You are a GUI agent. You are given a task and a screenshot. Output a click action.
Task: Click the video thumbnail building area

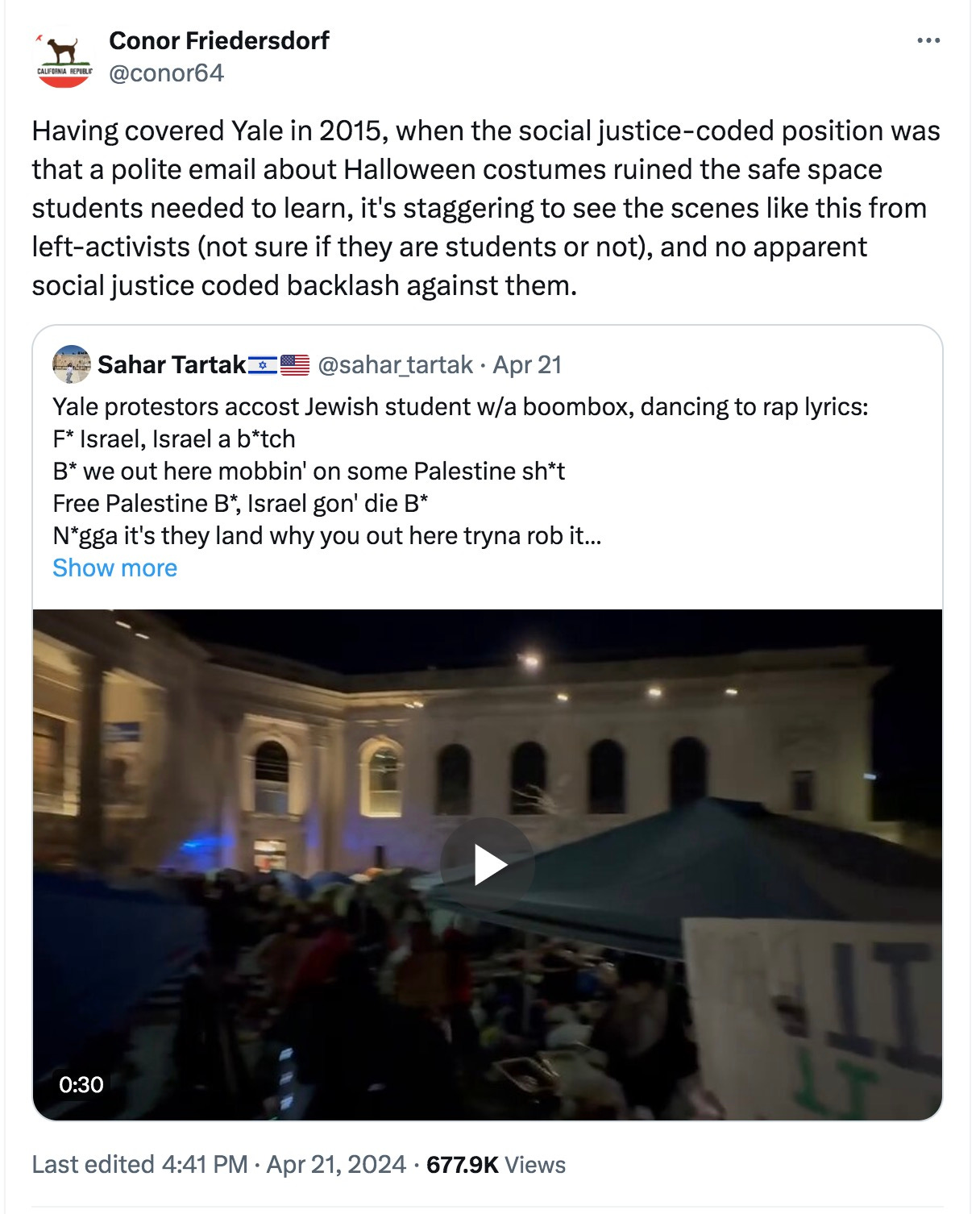click(x=488, y=742)
